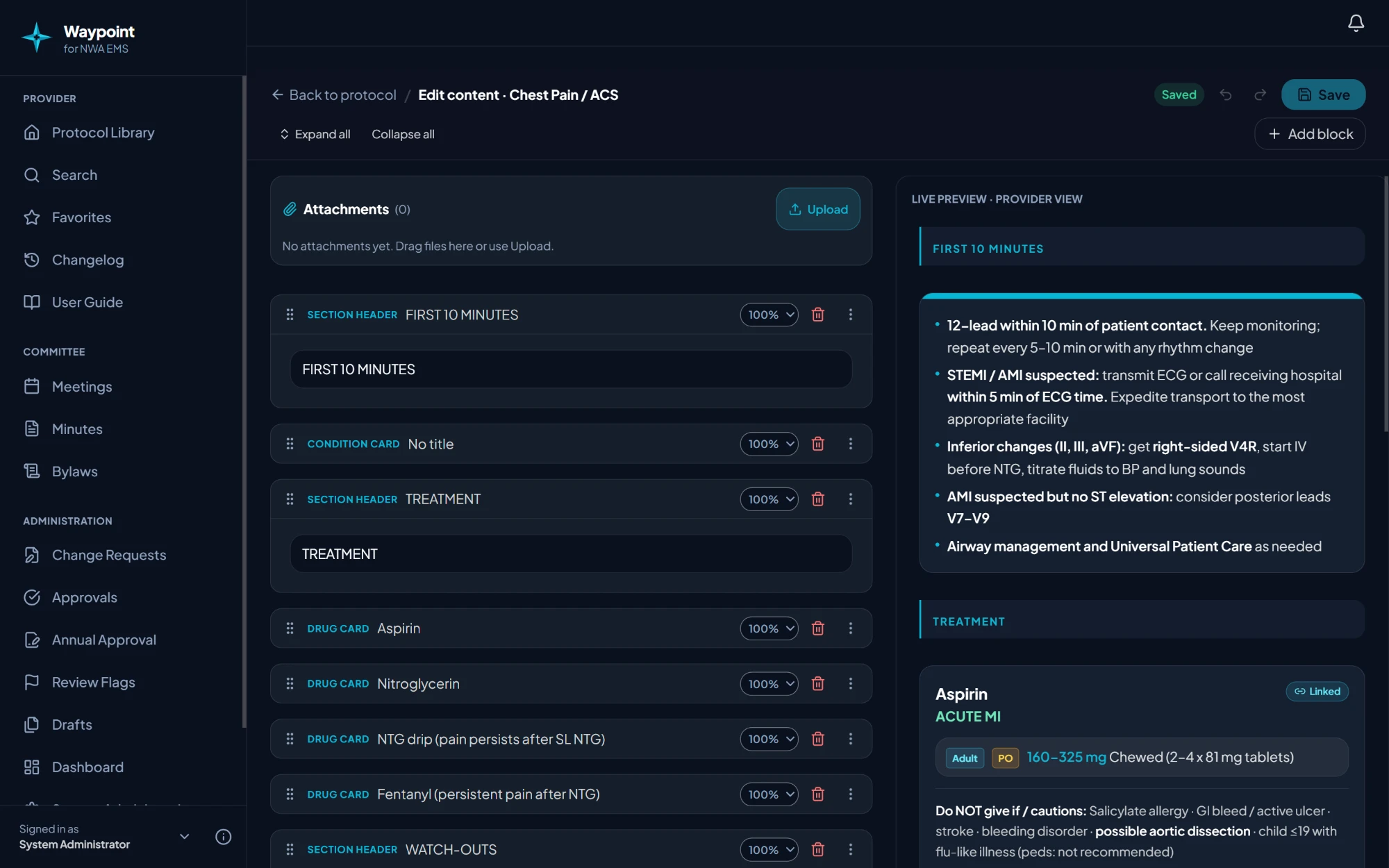This screenshot has width=1389, height=868.
Task: Open more options for NTG drip block
Action: tap(851, 739)
